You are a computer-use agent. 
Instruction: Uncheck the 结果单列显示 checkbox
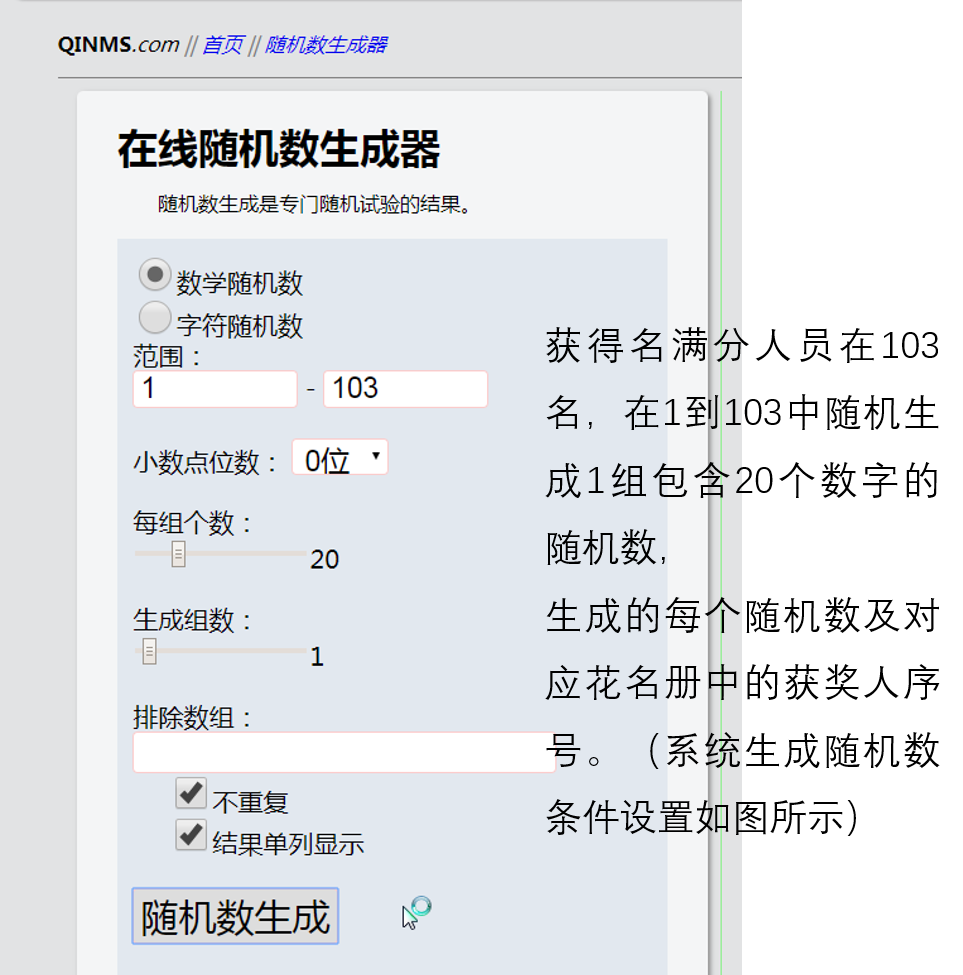191,835
